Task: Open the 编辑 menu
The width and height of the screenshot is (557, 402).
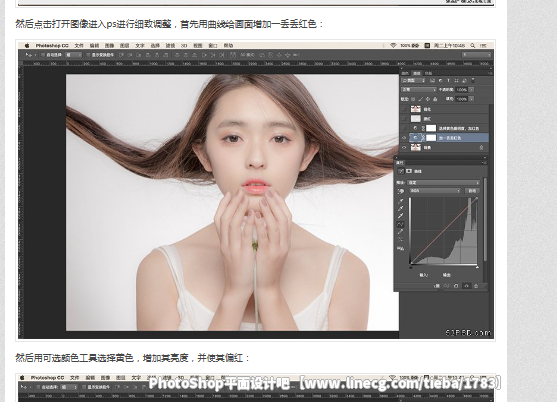Action: coord(94,45)
